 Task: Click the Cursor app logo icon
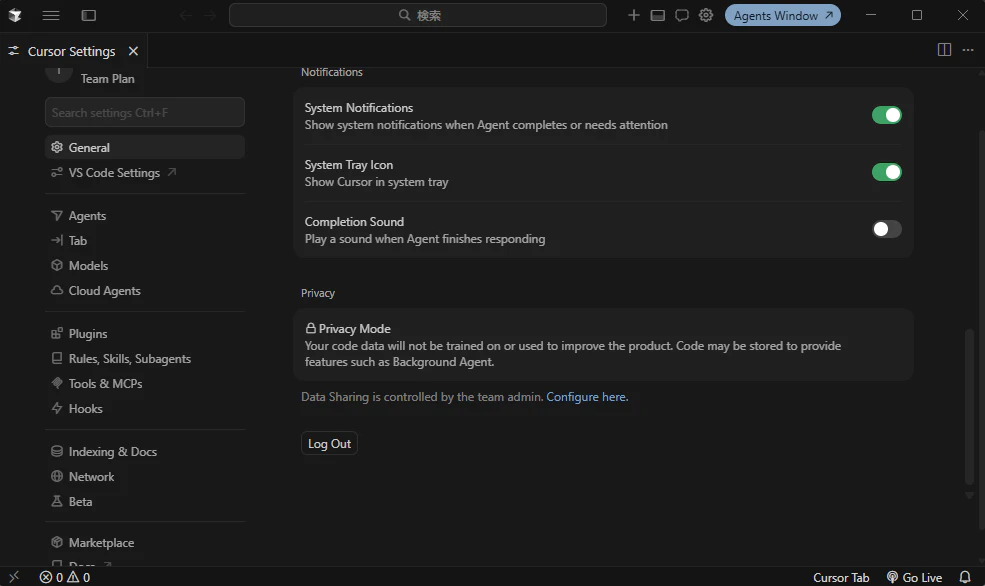pyautogui.click(x=15, y=15)
